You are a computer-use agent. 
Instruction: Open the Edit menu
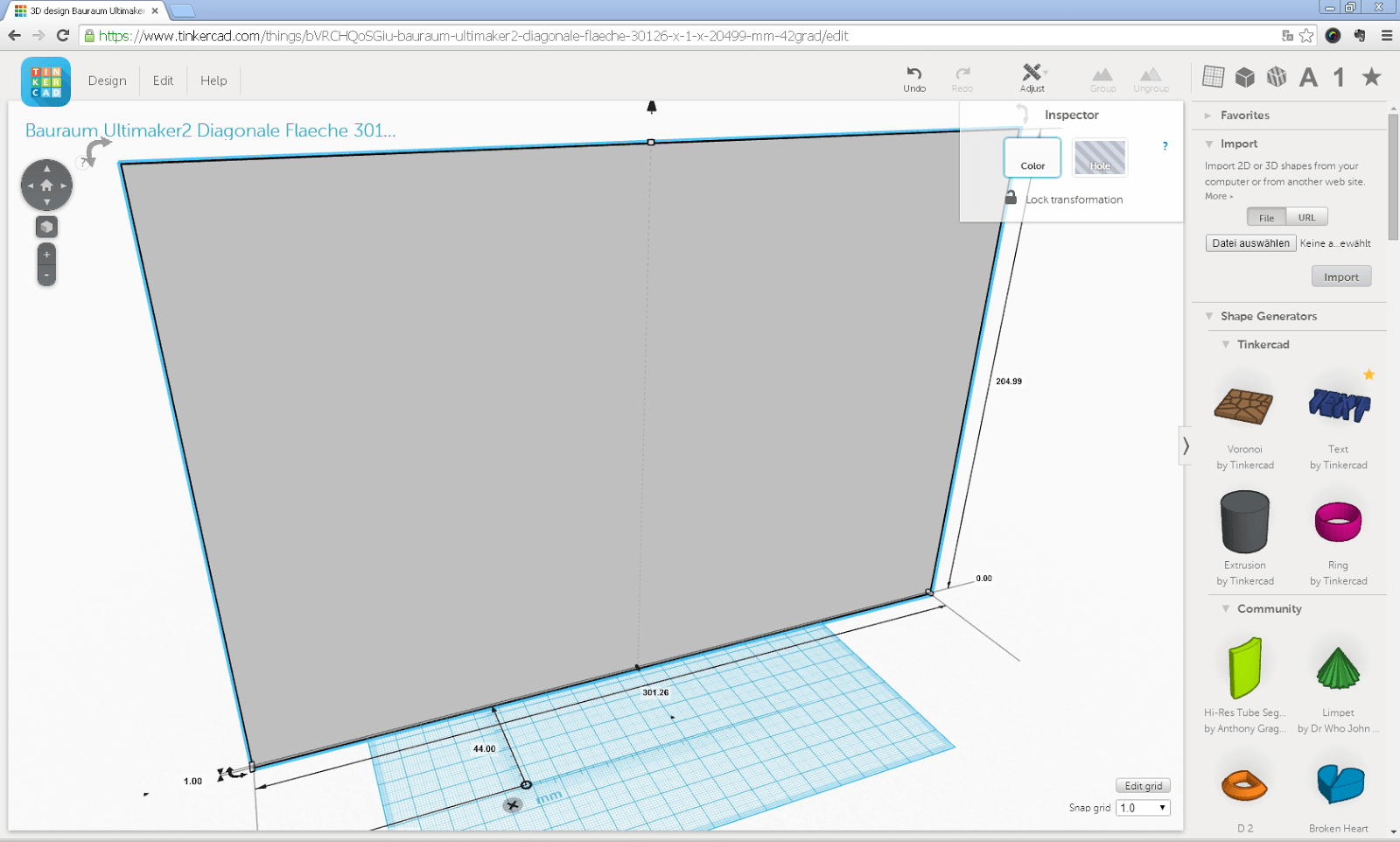click(163, 81)
